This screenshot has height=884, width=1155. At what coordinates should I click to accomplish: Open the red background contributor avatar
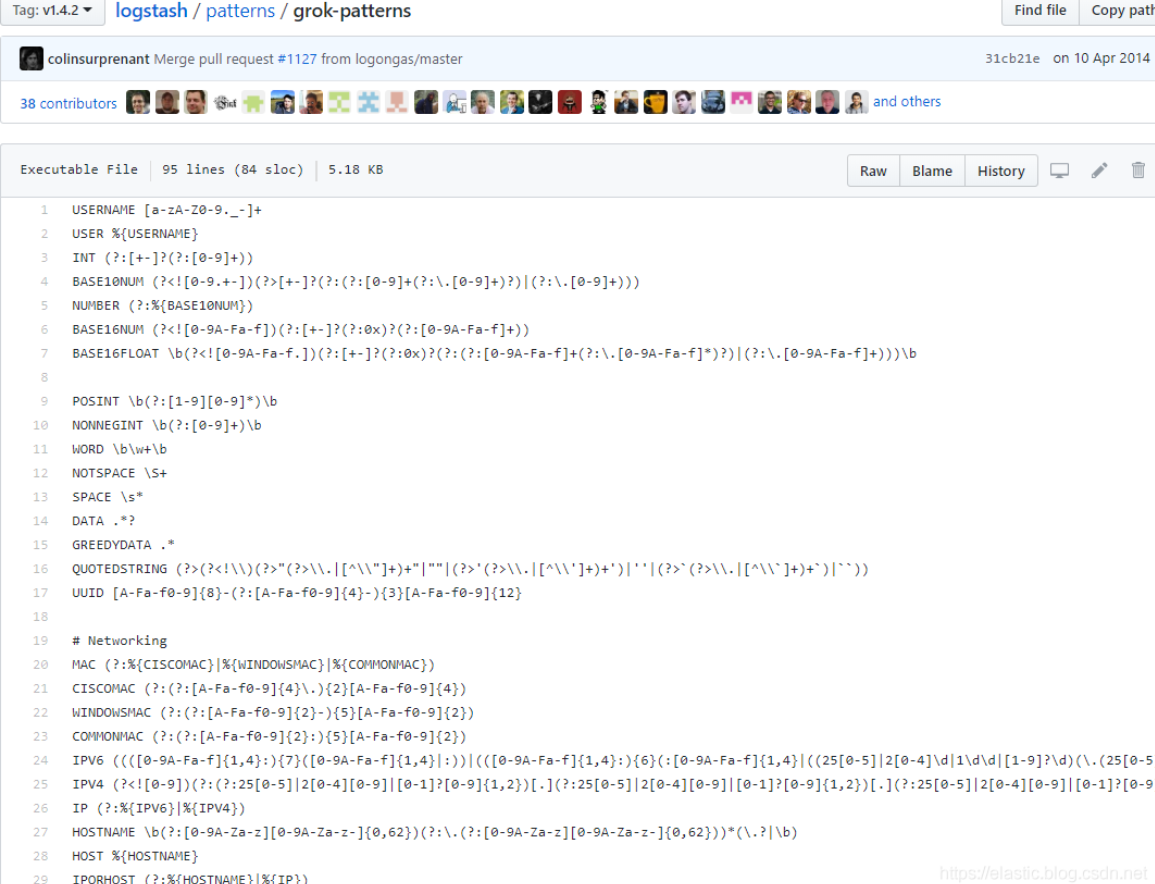[569, 102]
